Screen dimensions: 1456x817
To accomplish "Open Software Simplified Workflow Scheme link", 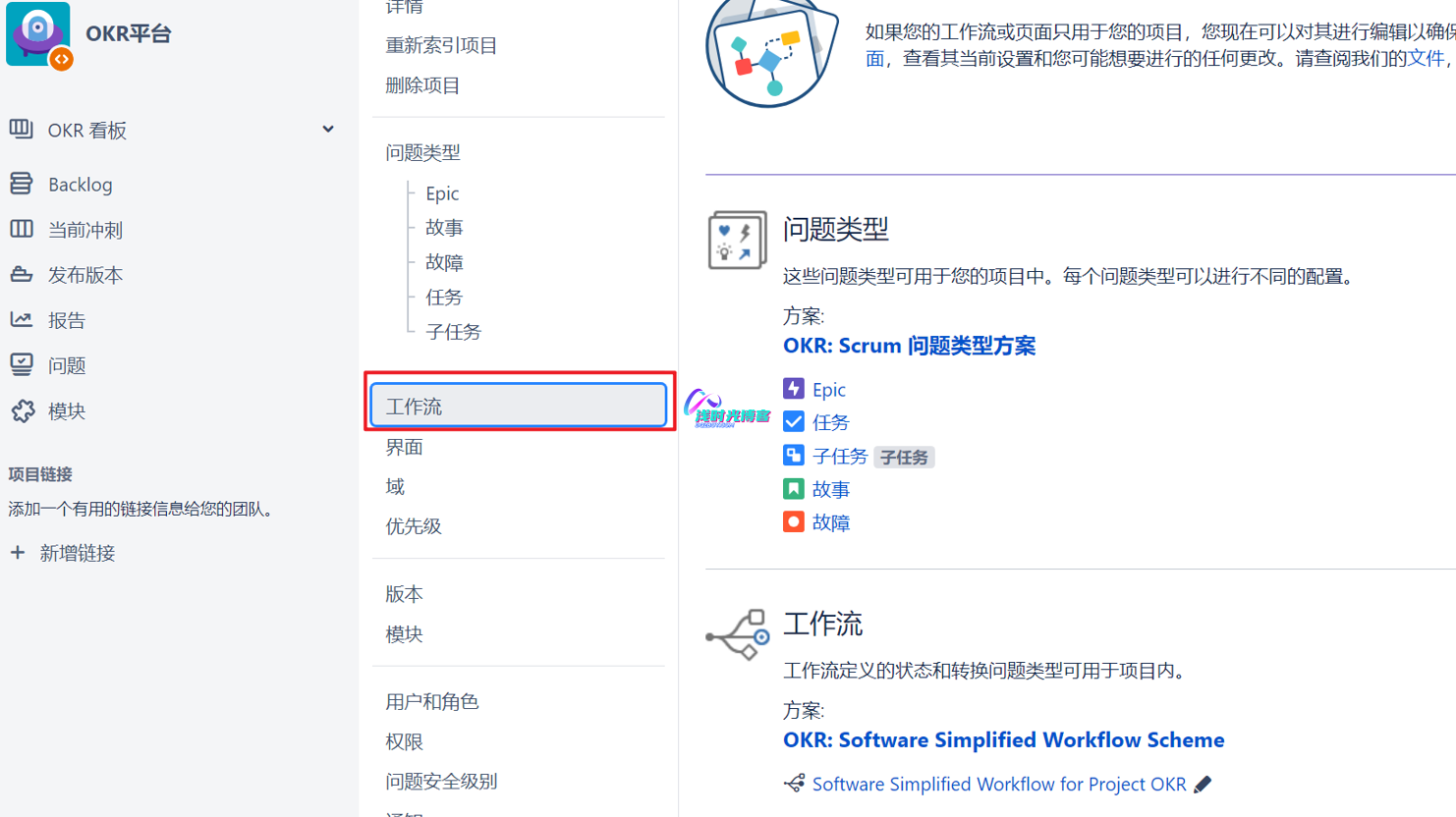I will click(x=1003, y=740).
